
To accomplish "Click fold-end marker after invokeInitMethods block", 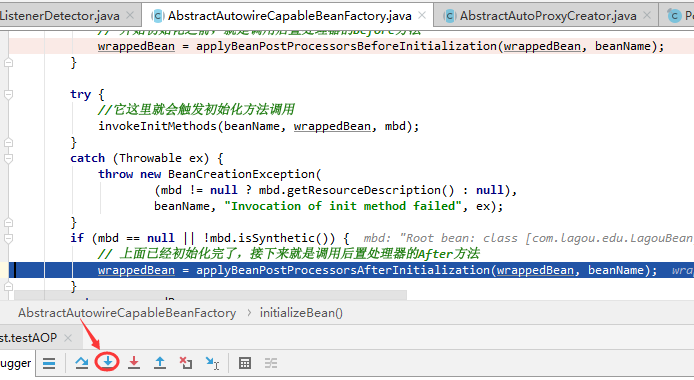I will click(x=8, y=142).
